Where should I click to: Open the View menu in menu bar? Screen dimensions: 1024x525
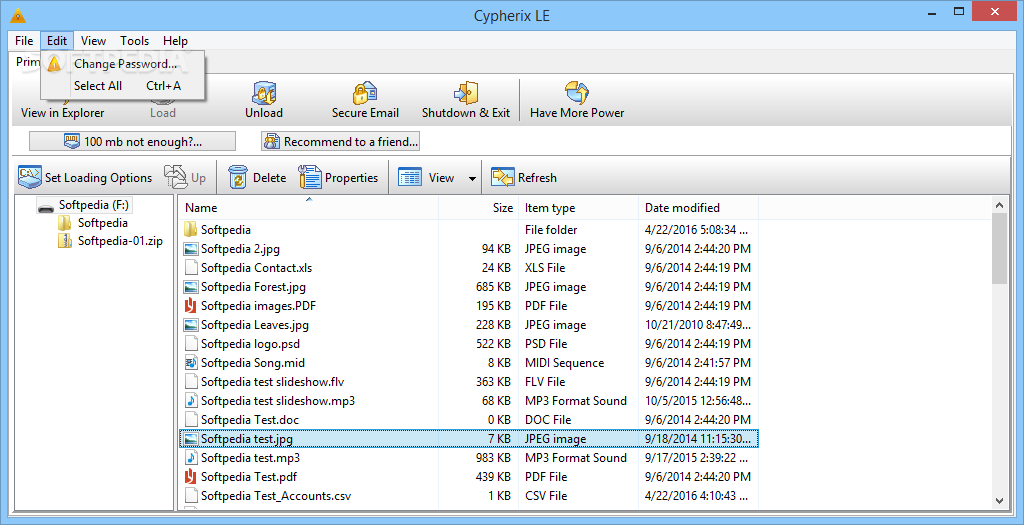pyautogui.click(x=93, y=40)
